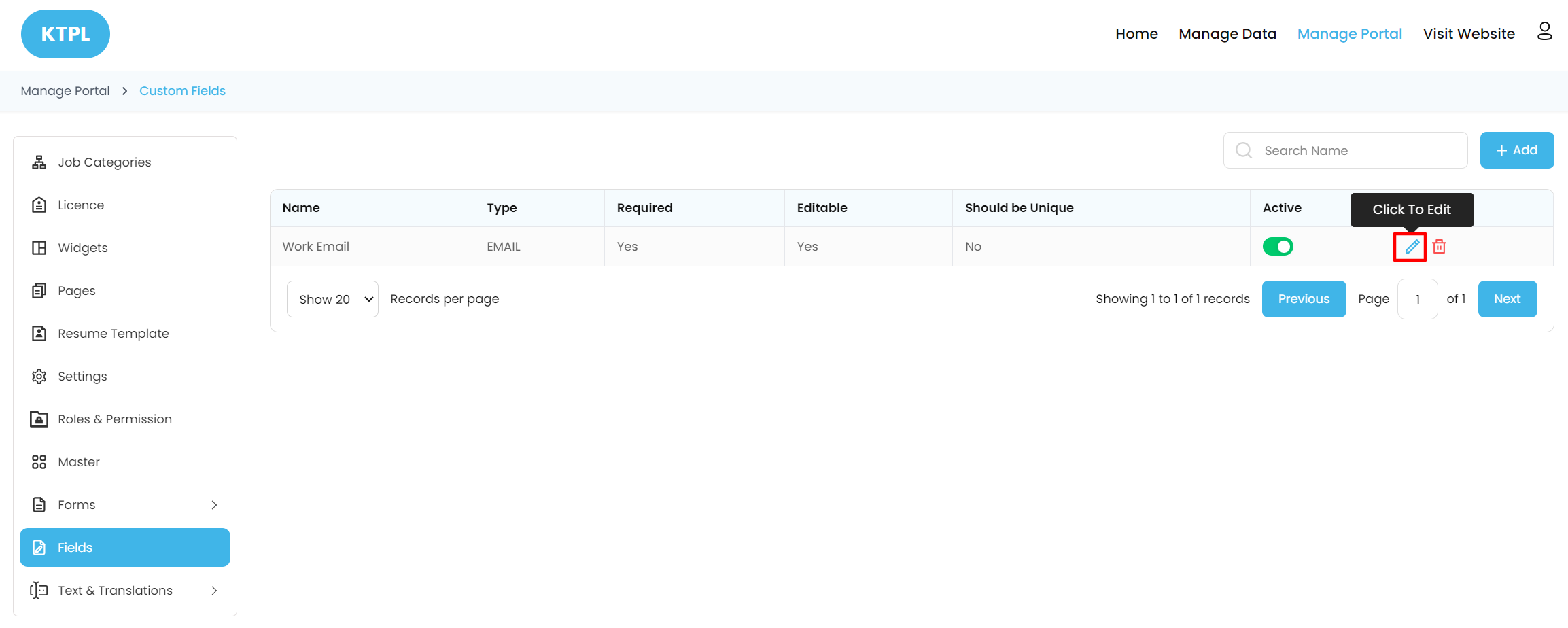Click the Settings gear icon in sidebar
This screenshot has height=628, width=1568.
(x=39, y=377)
